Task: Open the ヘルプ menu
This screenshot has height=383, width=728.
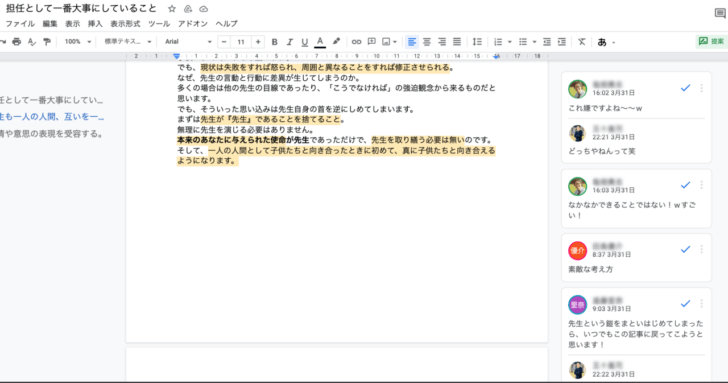Action: click(226, 24)
